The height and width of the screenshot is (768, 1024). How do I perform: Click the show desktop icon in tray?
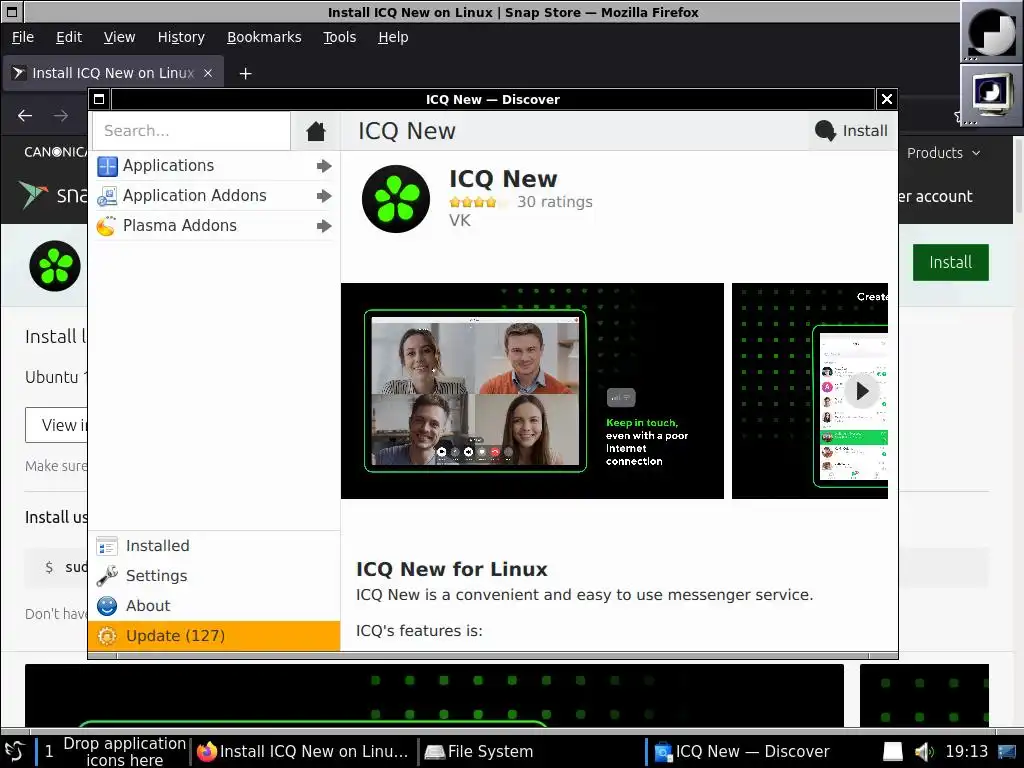point(1008,752)
